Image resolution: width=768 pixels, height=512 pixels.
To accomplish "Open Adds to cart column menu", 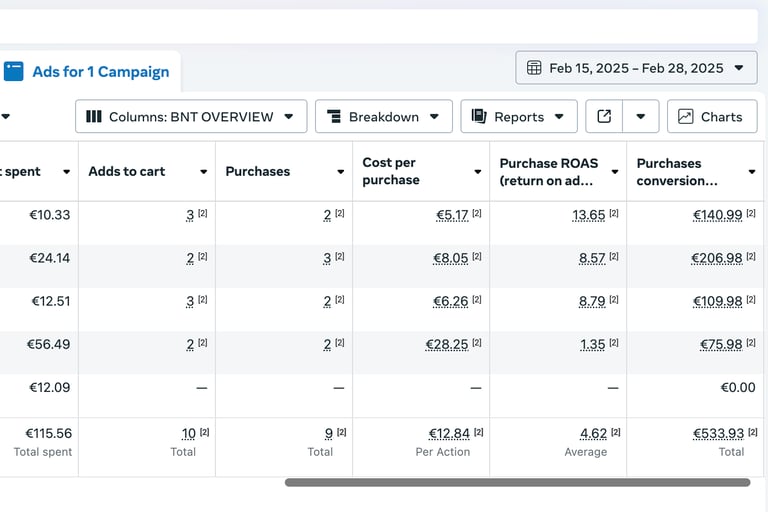I will point(203,171).
